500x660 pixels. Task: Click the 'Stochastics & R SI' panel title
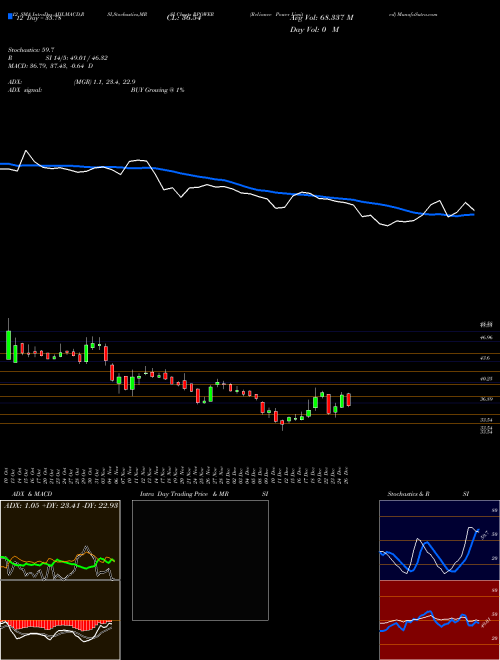coord(429,494)
